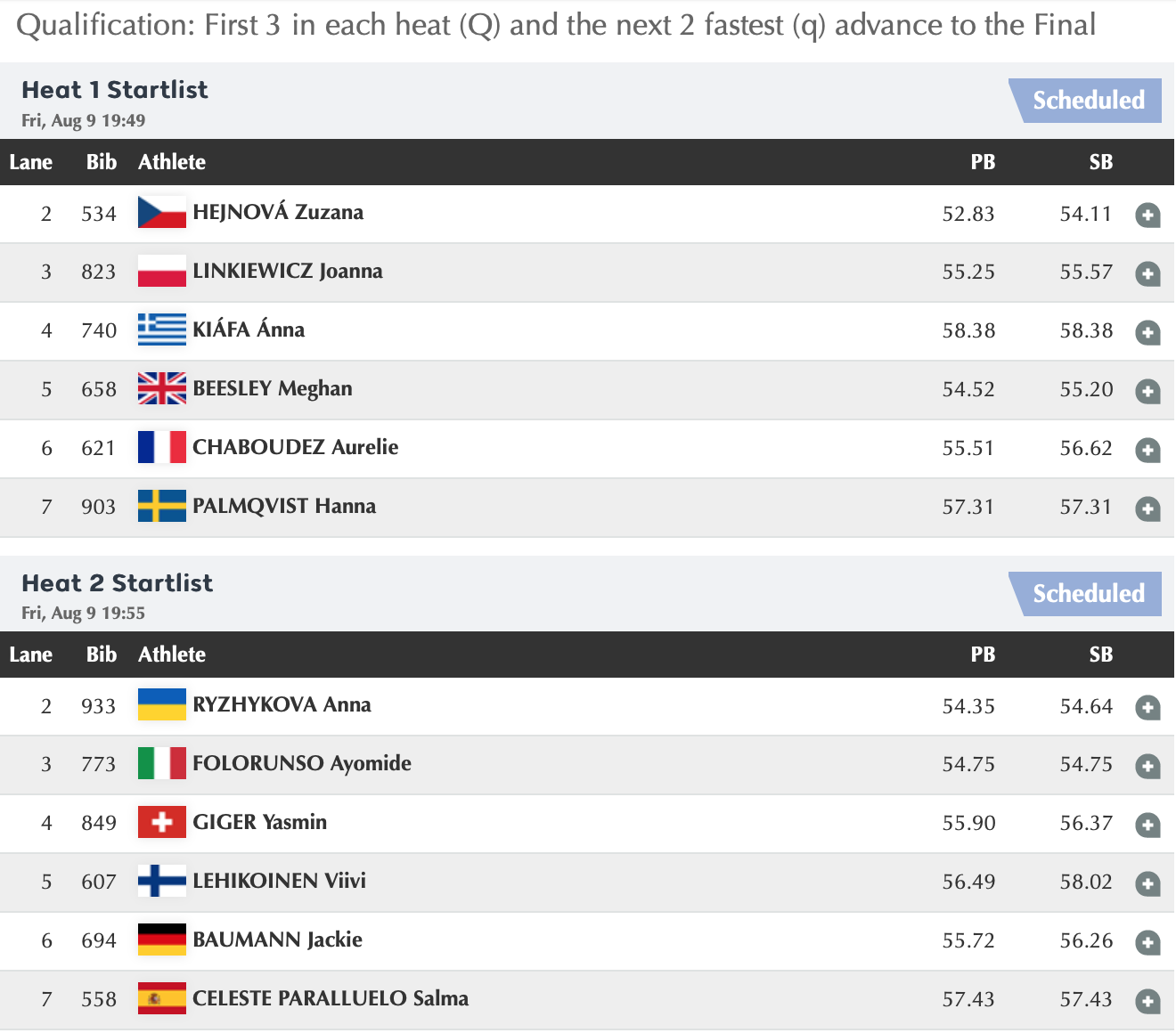The height and width of the screenshot is (1033, 1176).
Task: Open athlete link Ryzhykova Anna
Action: (x=282, y=705)
